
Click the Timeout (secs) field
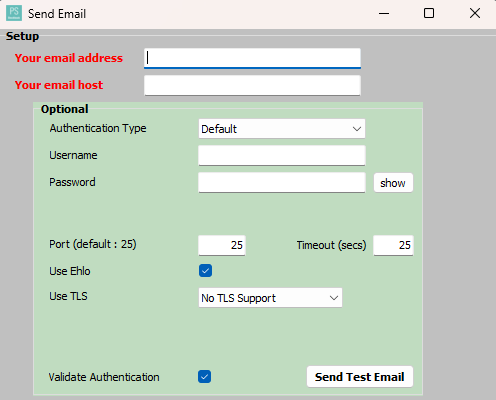pos(393,245)
